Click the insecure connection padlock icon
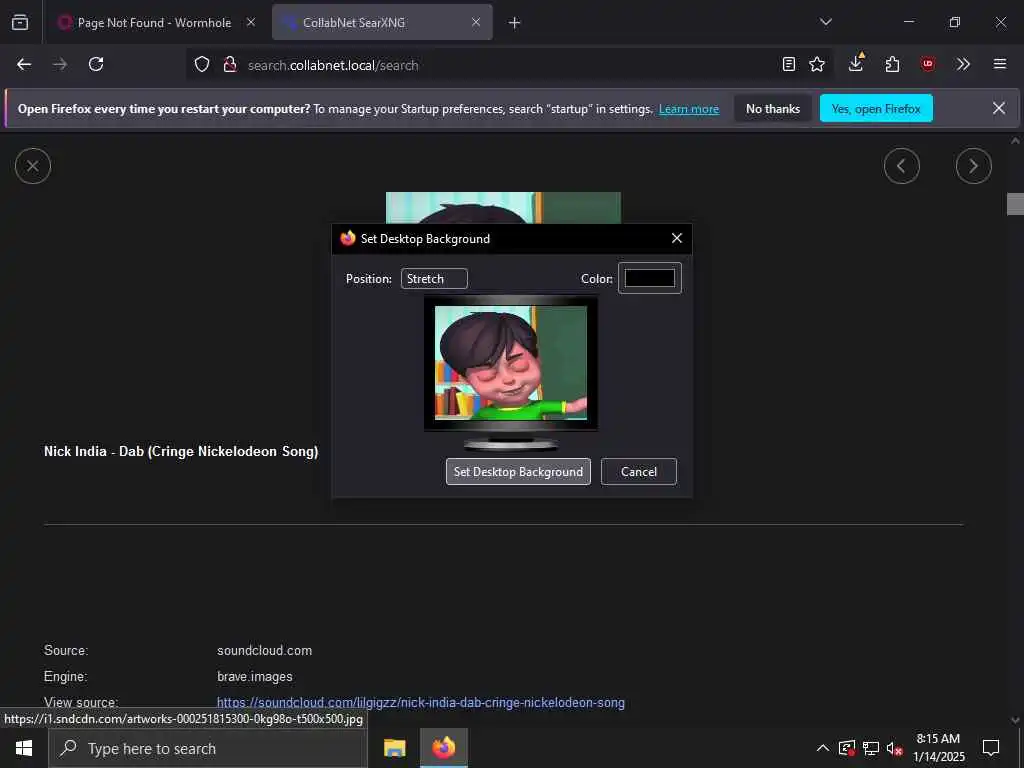This screenshot has width=1024, height=768. tap(230, 65)
